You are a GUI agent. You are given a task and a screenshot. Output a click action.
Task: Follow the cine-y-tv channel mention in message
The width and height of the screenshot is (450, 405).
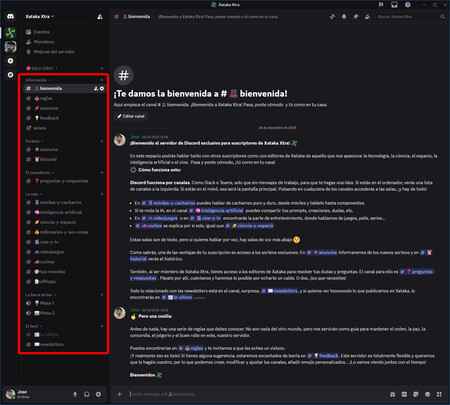tap(206, 218)
